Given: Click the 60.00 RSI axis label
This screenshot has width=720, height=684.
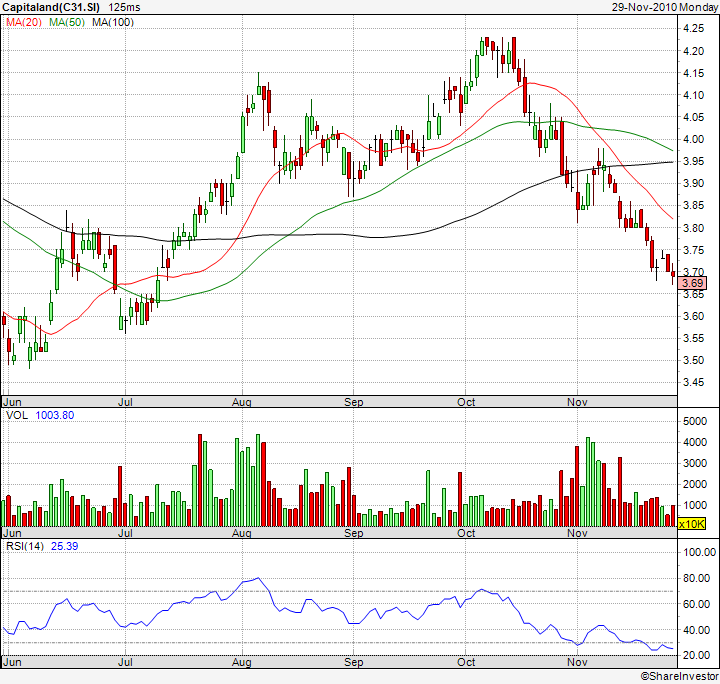Looking at the screenshot, I should (697, 604).
